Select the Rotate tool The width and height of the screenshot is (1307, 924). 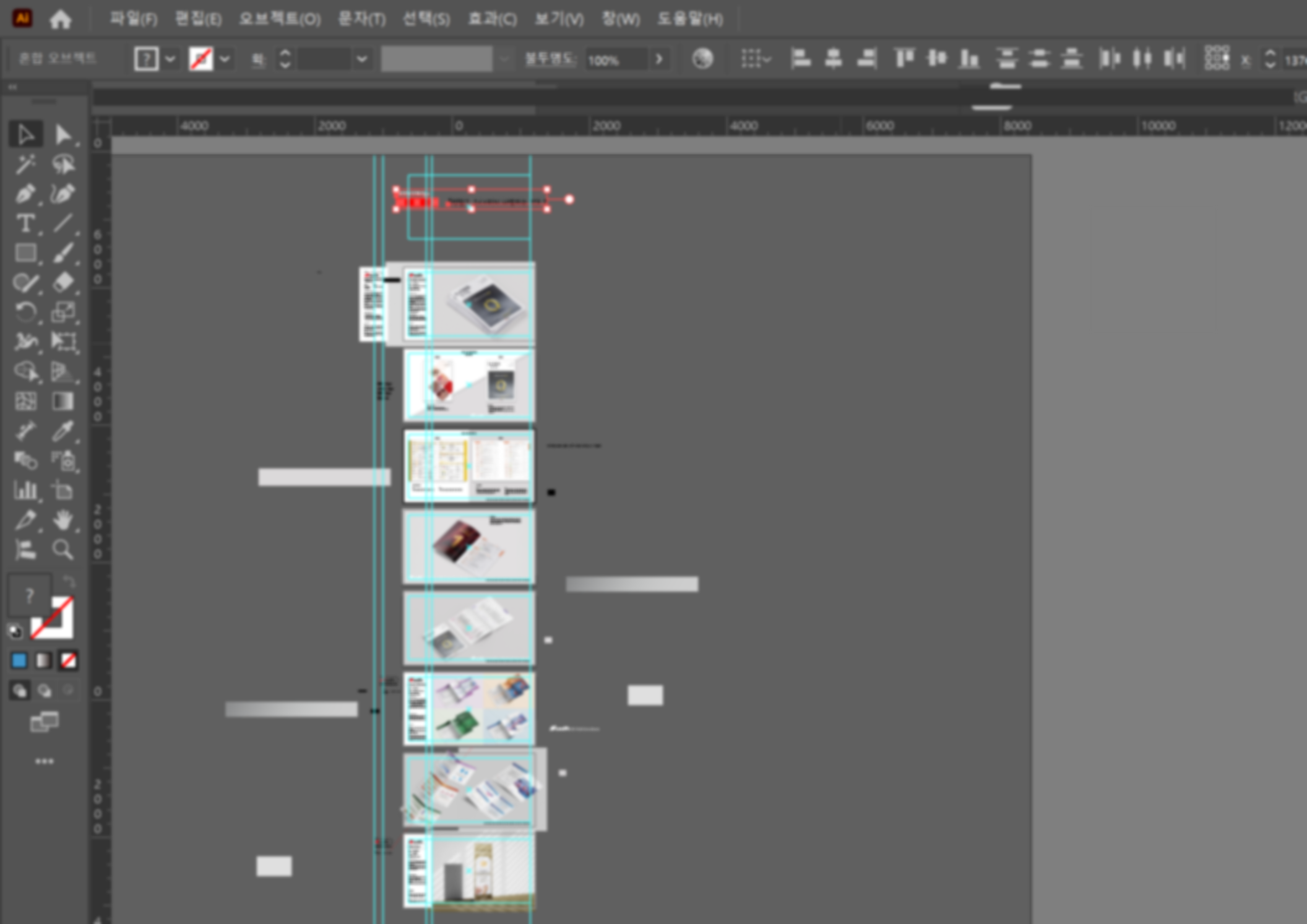click(x=25, y=313)
